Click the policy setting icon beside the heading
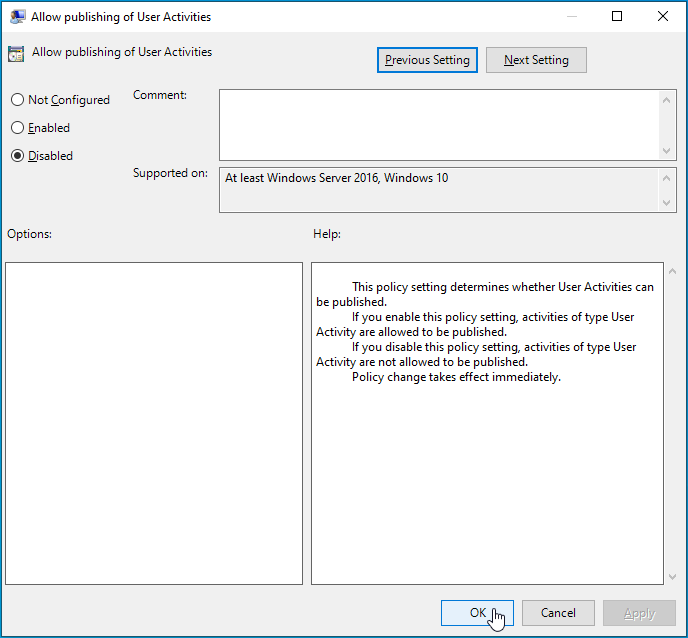688x638 pixels. 16,54
